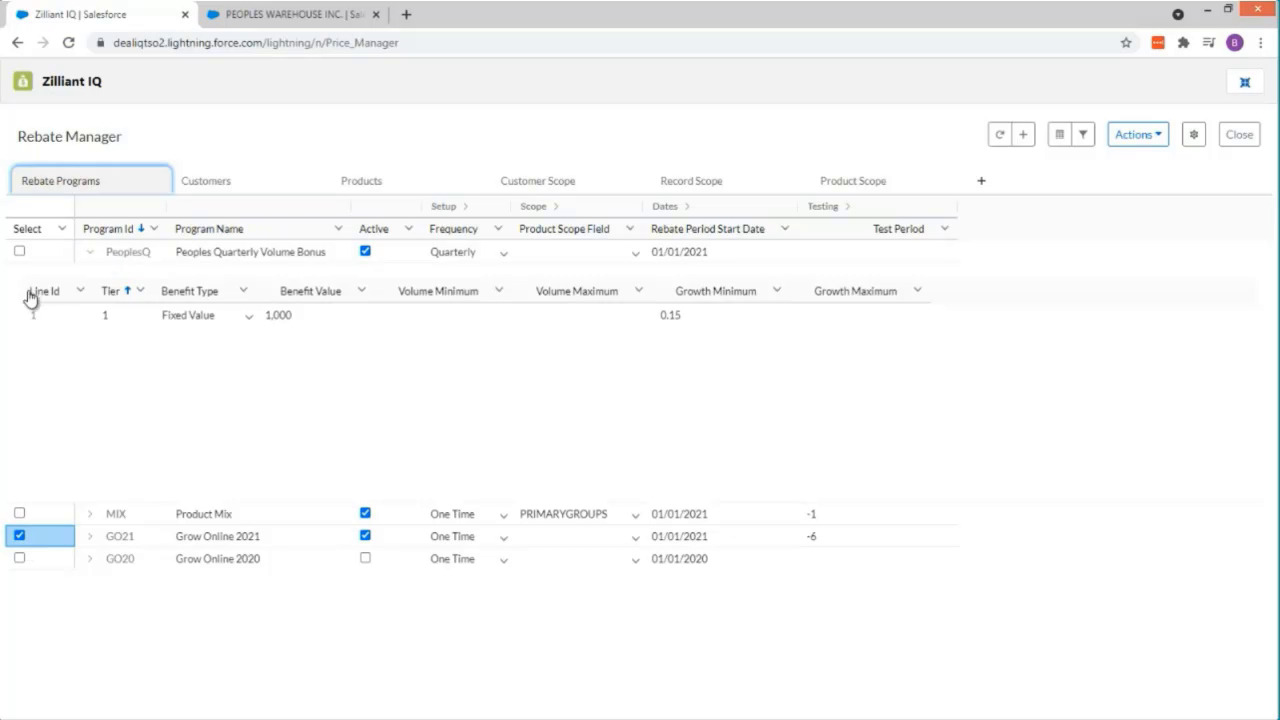Open the gear settings icon beside Actions
Viewport: 1280px width, 720px height.
tap(1194, 135)
